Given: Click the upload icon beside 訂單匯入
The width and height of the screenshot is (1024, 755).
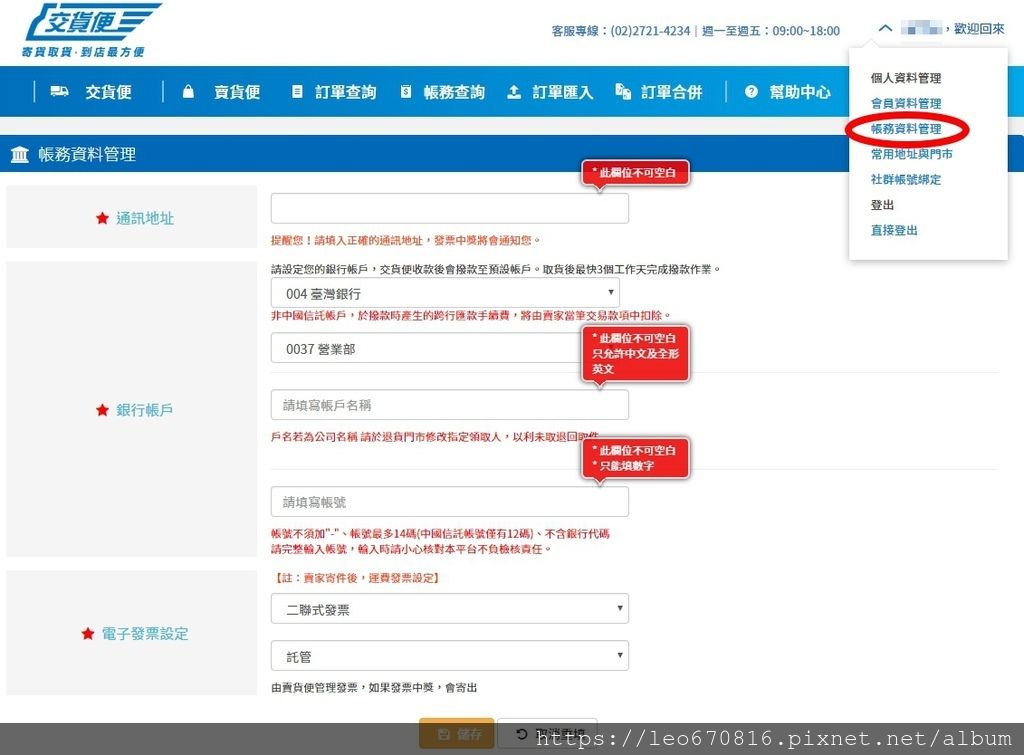Looking at the screenshot, I should tap(514, 91).
